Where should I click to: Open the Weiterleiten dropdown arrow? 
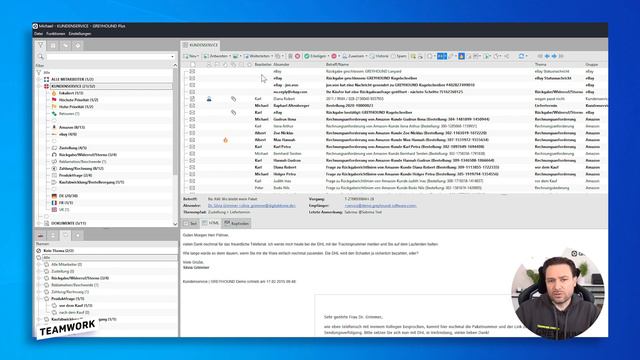pos(272,56)
